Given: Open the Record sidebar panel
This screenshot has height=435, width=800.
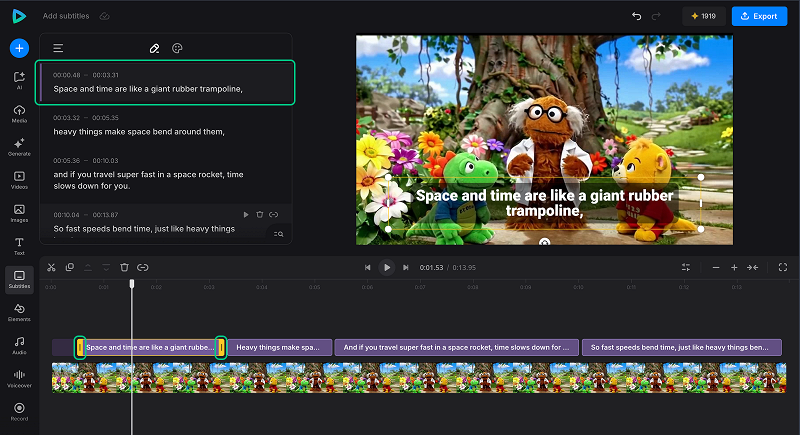Looking at the screenshot, I should [19, 412].
